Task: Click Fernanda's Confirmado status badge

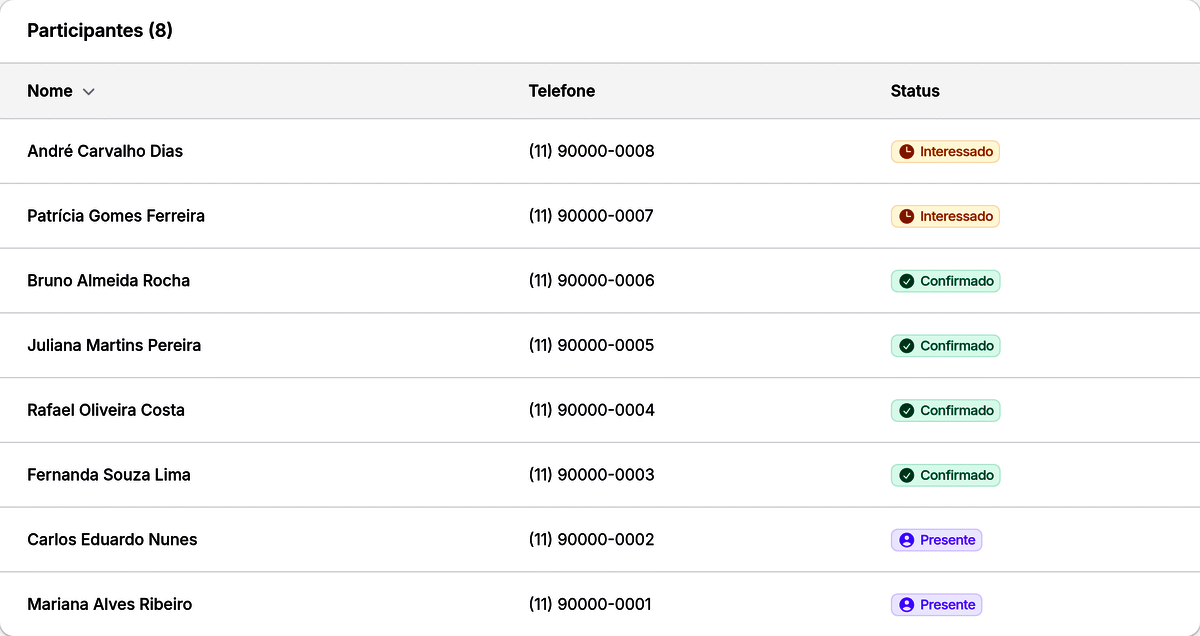Action: point(946,475)
